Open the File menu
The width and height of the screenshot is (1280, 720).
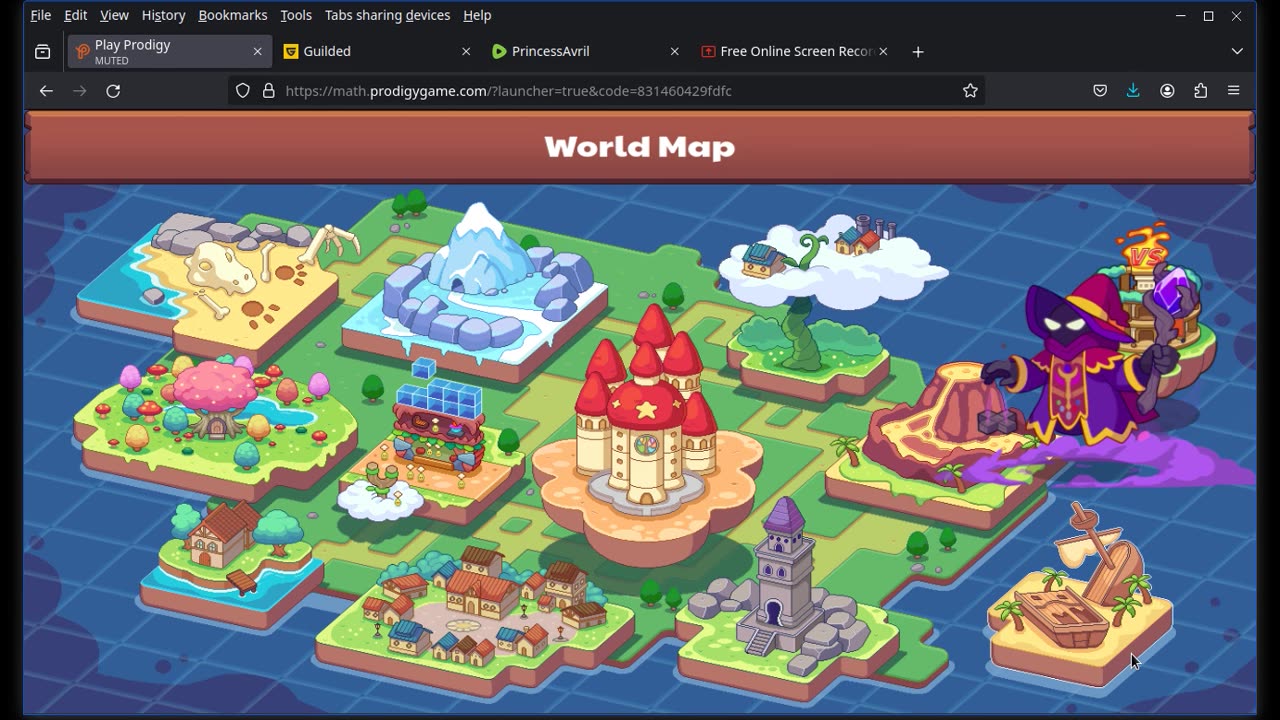41,15
